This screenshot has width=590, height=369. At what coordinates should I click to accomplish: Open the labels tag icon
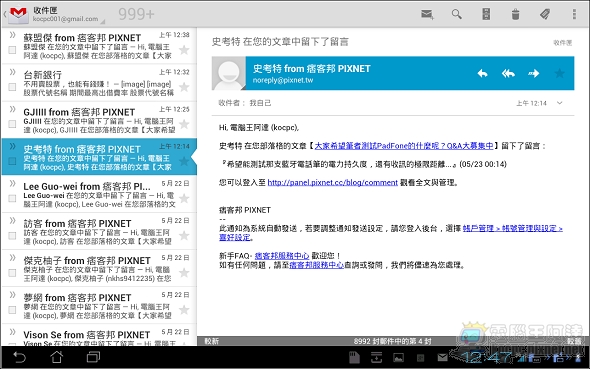click(x=545, y=14)
